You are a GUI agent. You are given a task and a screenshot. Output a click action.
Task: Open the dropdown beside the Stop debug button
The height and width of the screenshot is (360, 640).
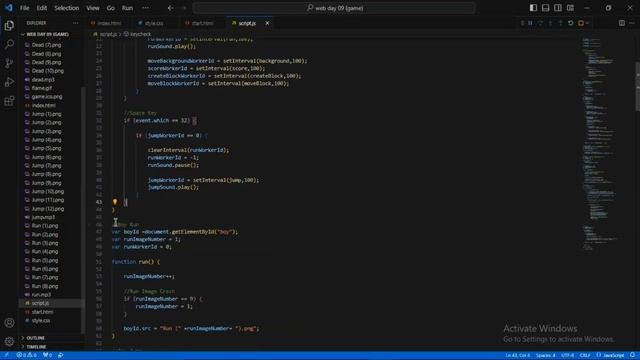click(x=587, y=23)
